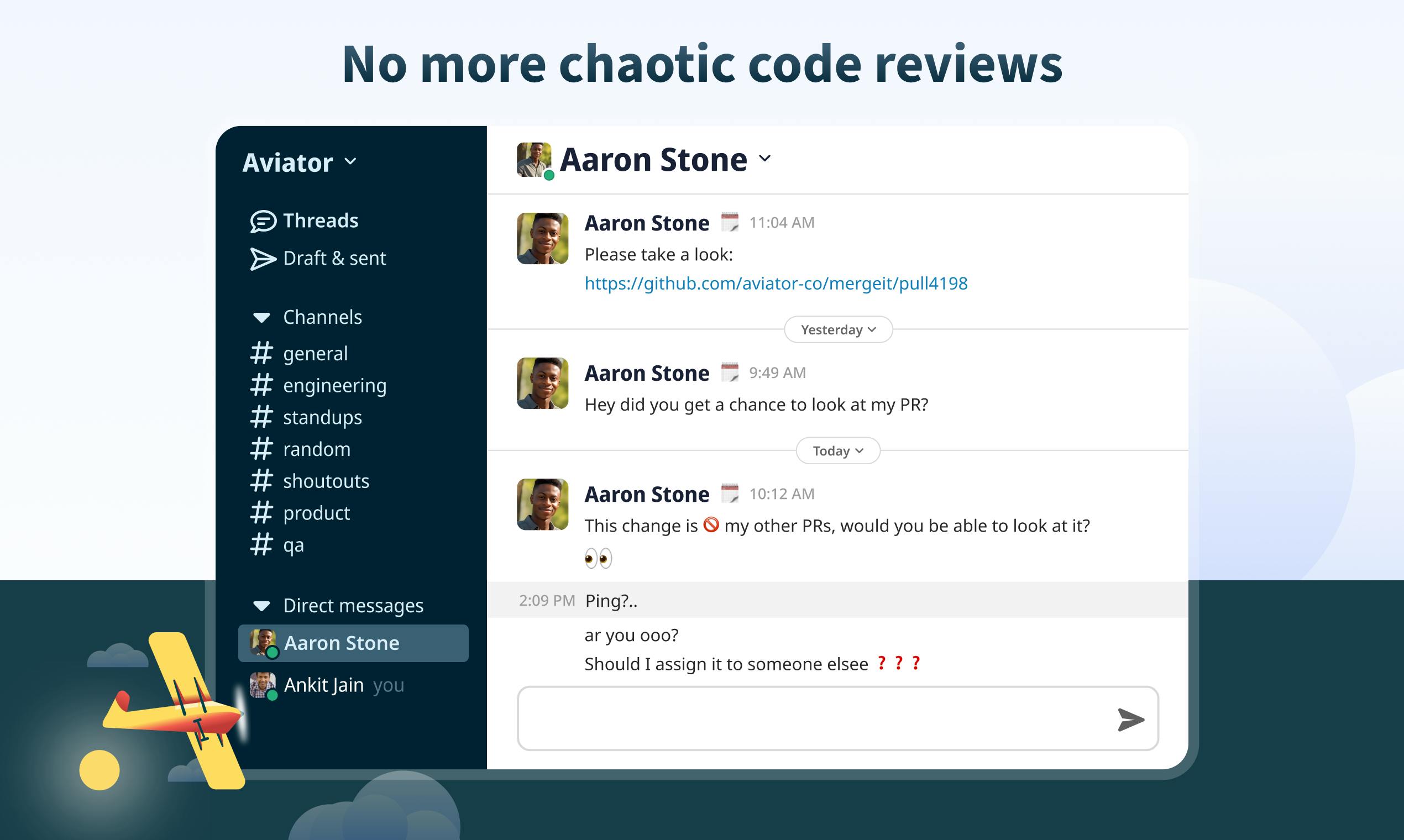Image resolution: width=1404 pixels, height=840 pixels.
Task: Open the chevron next to Aaron Stone header
Action: click(x=765, y=158)
